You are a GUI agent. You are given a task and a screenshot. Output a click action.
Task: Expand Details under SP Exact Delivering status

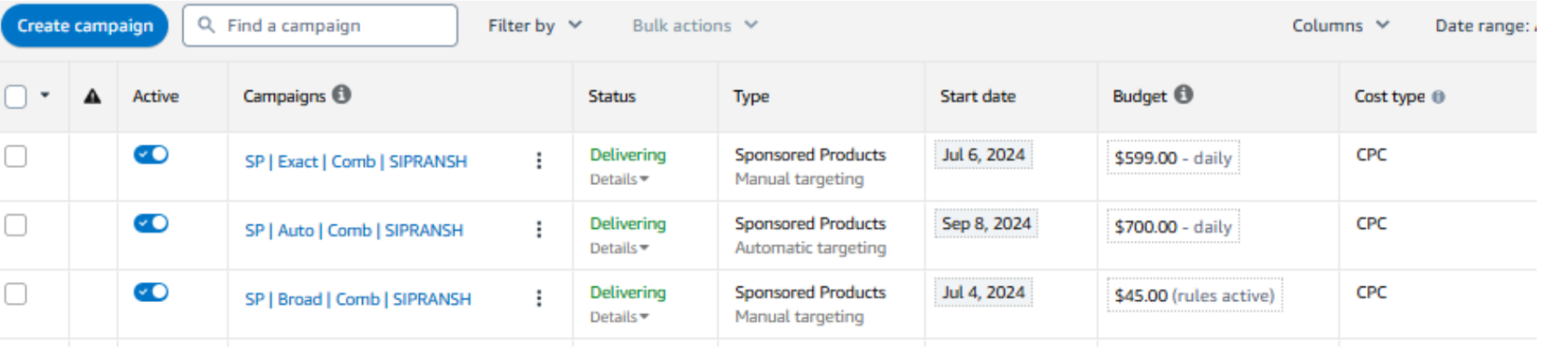click(x=619, y=180)
